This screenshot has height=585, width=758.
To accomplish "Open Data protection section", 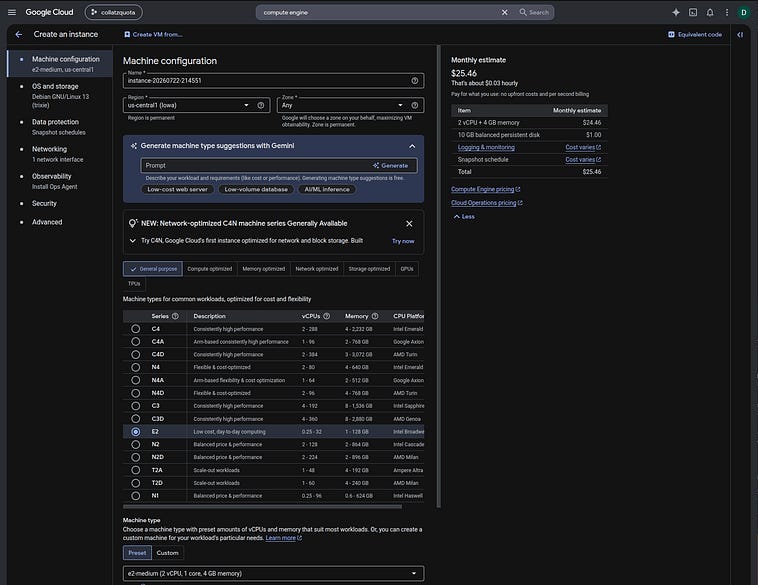I will [x=60, y=127].
